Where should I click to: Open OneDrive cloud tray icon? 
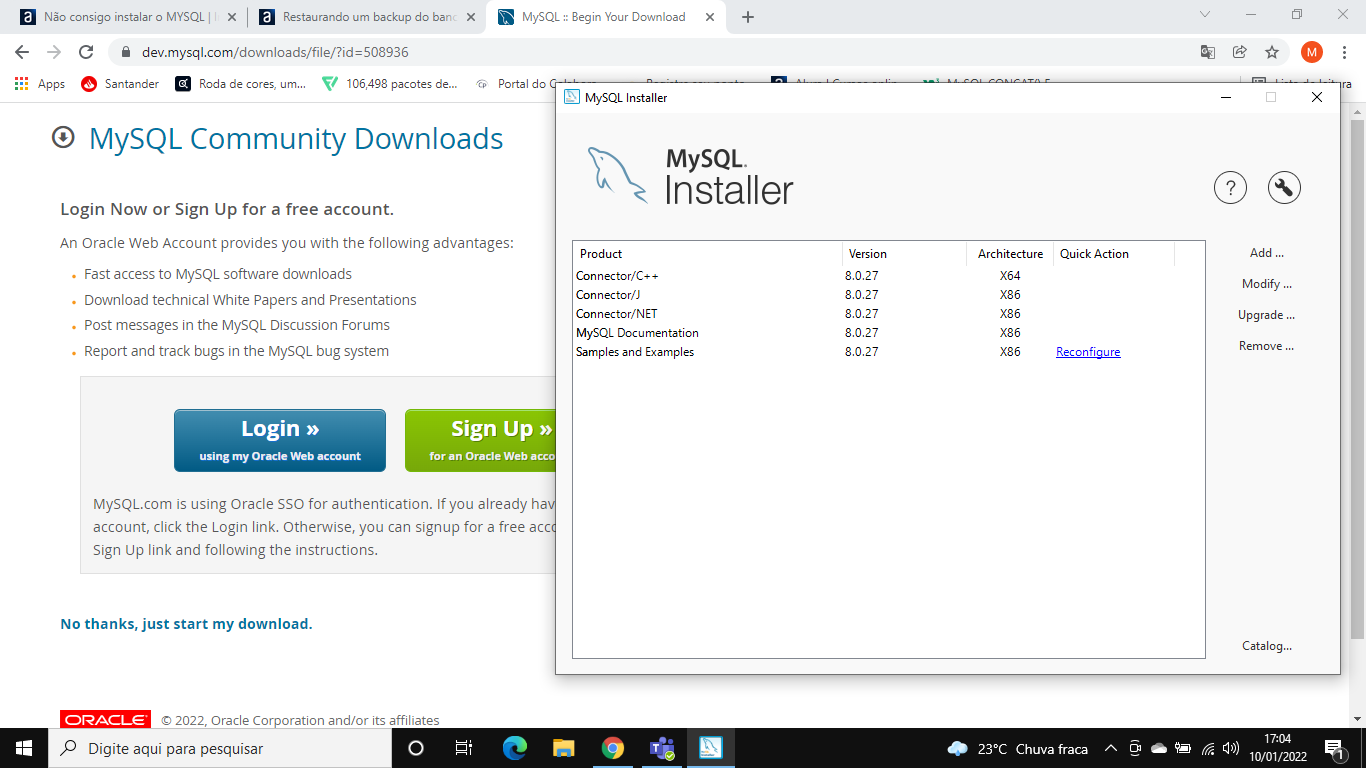point(1159,748)
